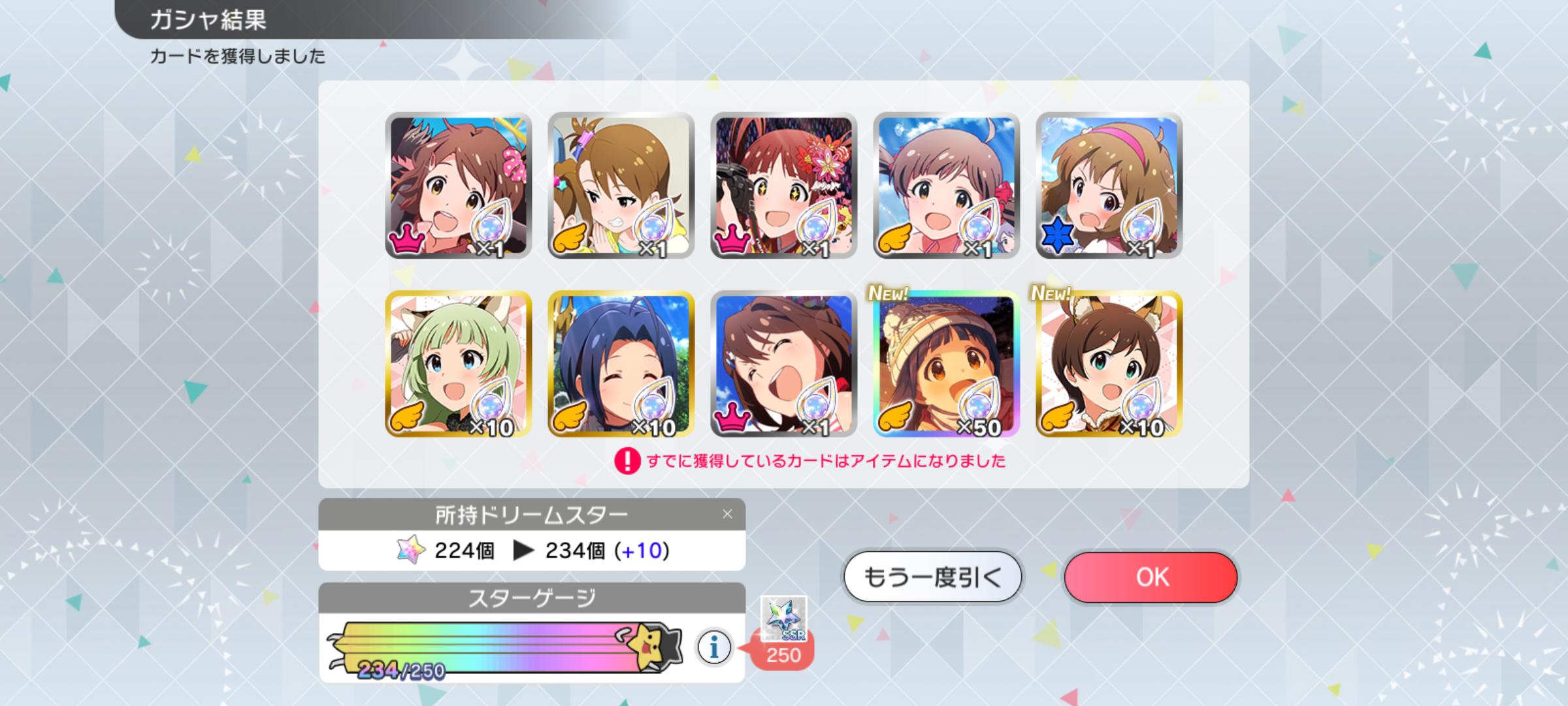Click the star gauge info icon
The width and height of the screenshot is (1568, 706).
714,647
